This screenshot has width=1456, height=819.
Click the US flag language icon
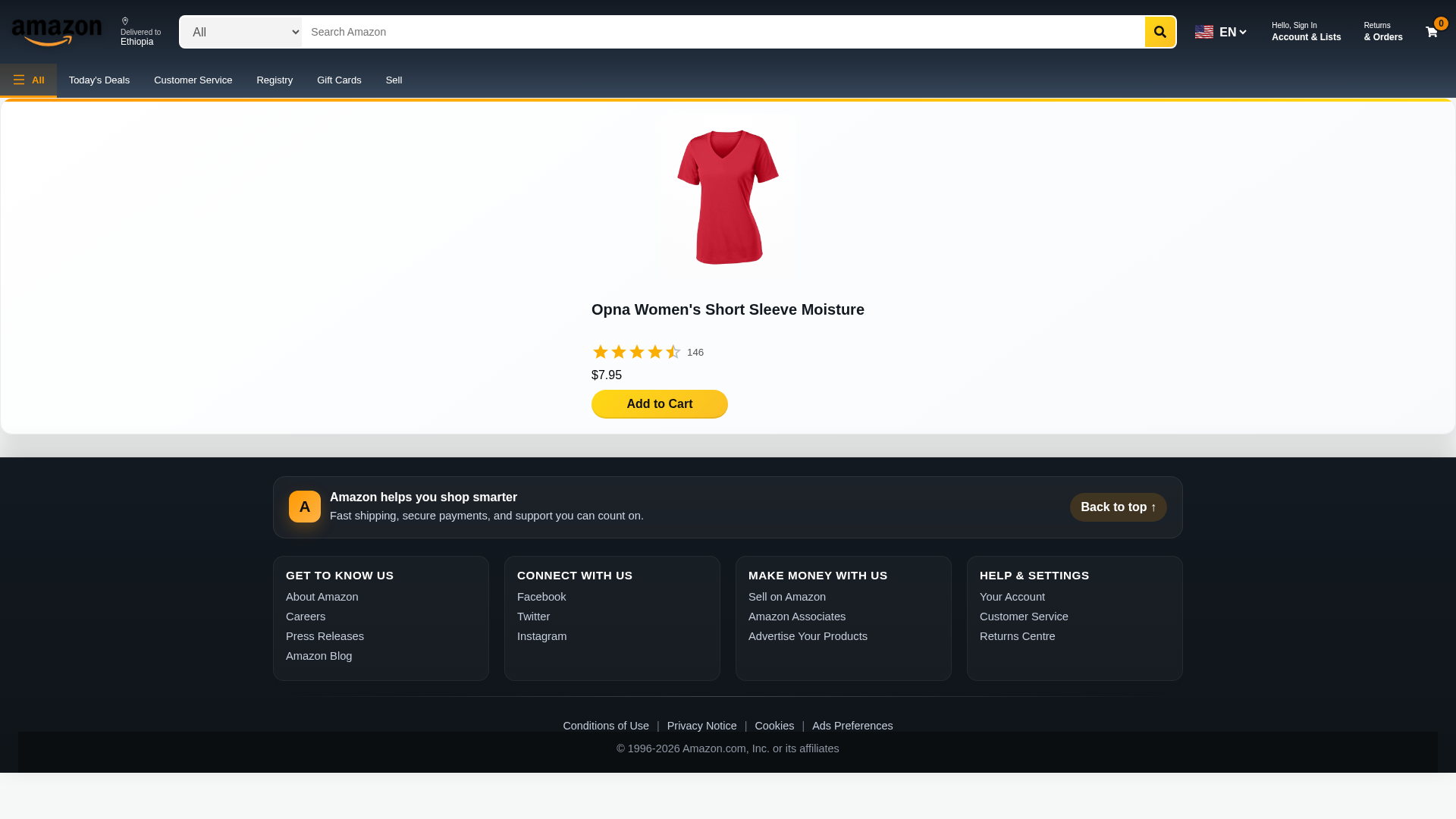coord(1204,32)
